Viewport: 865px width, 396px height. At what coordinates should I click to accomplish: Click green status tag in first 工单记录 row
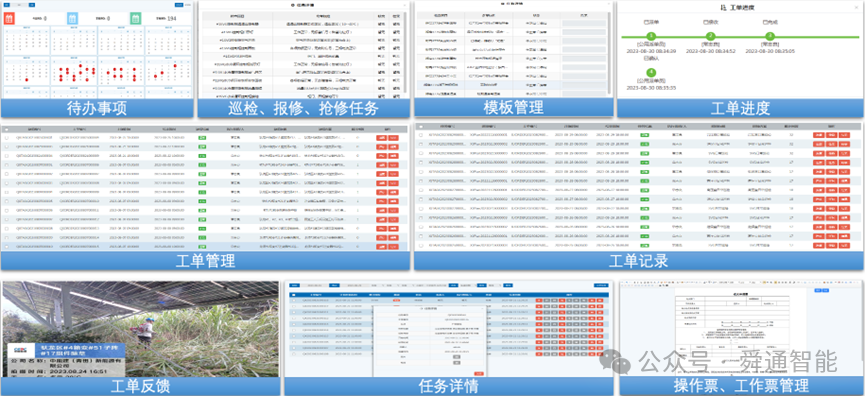(x=644, y=135)
